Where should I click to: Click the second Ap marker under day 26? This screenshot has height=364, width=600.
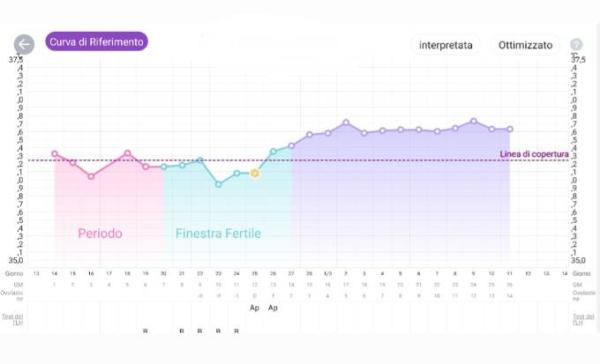pos(273,308)
